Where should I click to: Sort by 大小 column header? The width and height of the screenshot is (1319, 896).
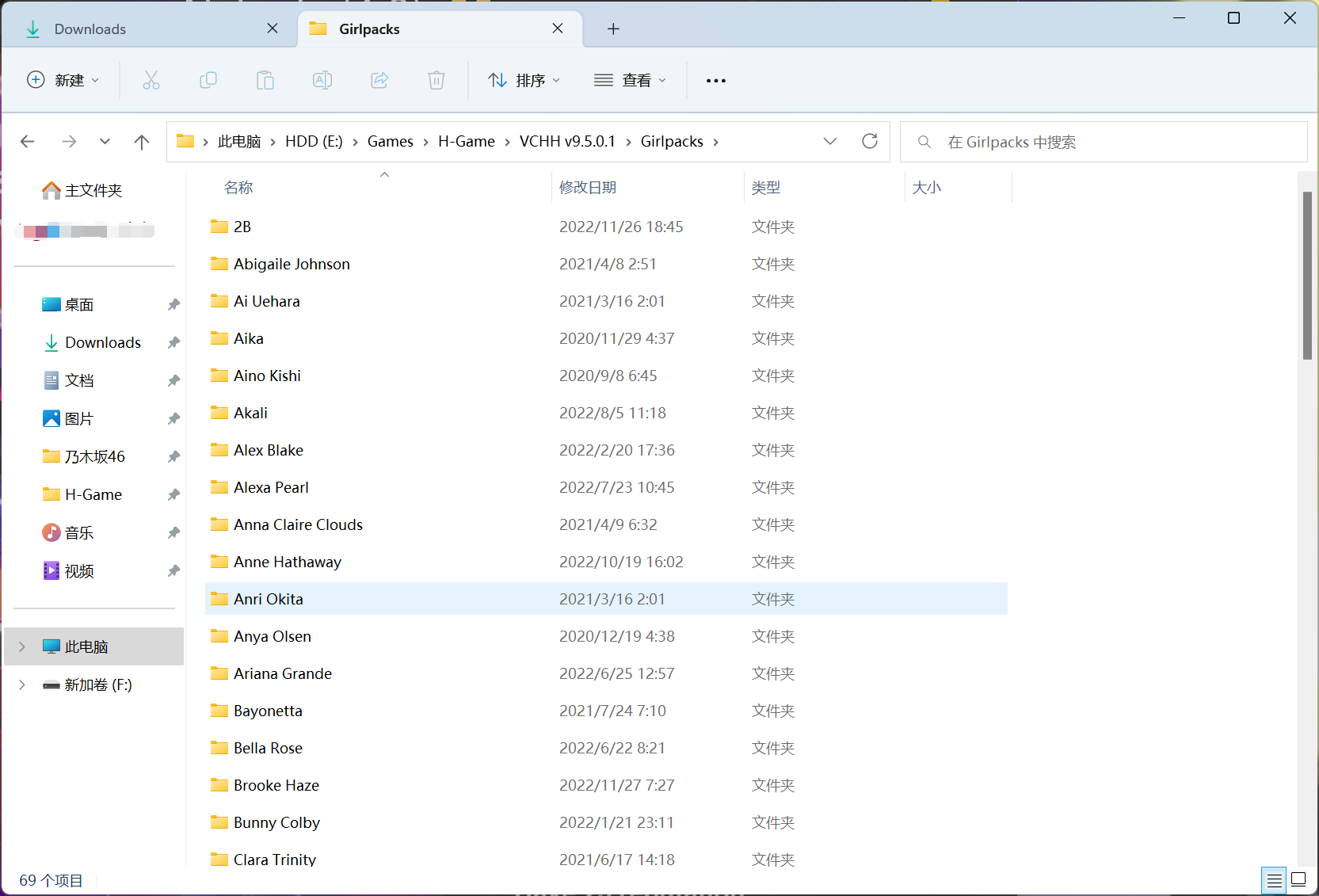927,188
